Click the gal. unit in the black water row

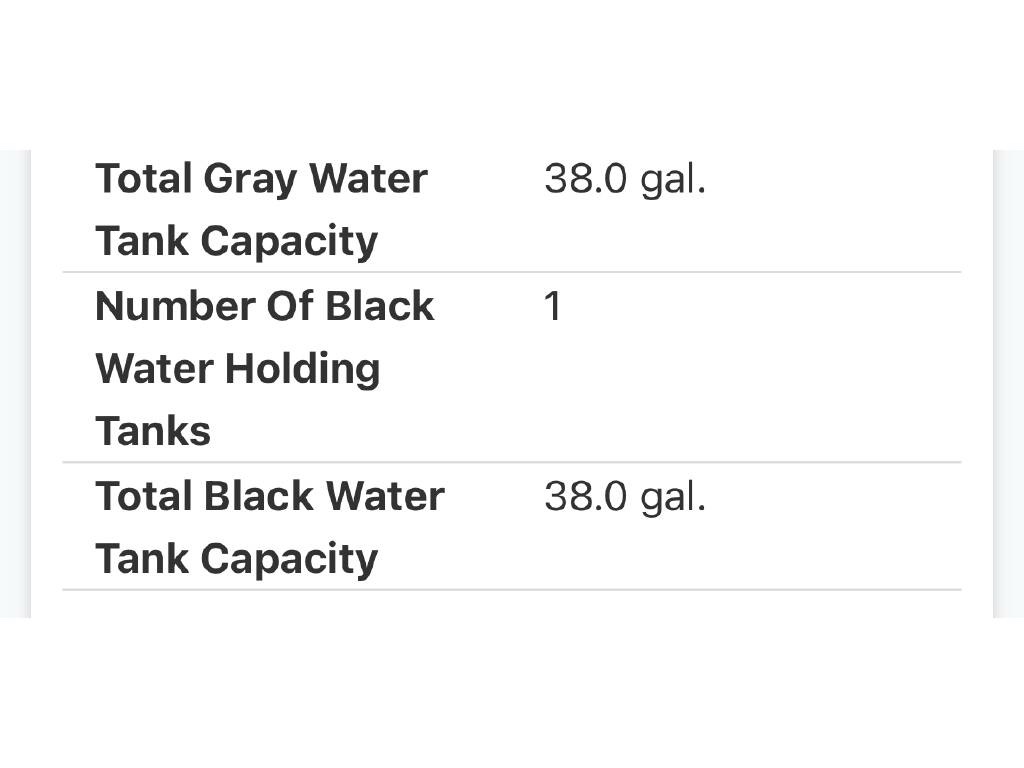(x=673, y=497)
